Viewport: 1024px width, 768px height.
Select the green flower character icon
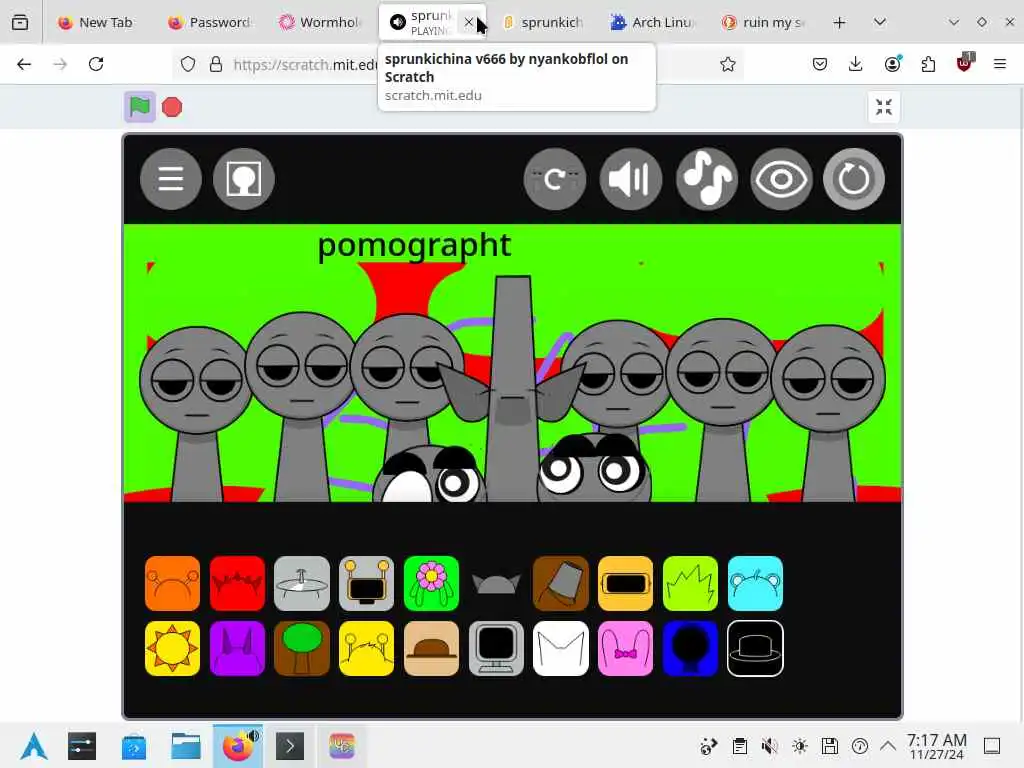pyautogui.click(x=431, y=583)
